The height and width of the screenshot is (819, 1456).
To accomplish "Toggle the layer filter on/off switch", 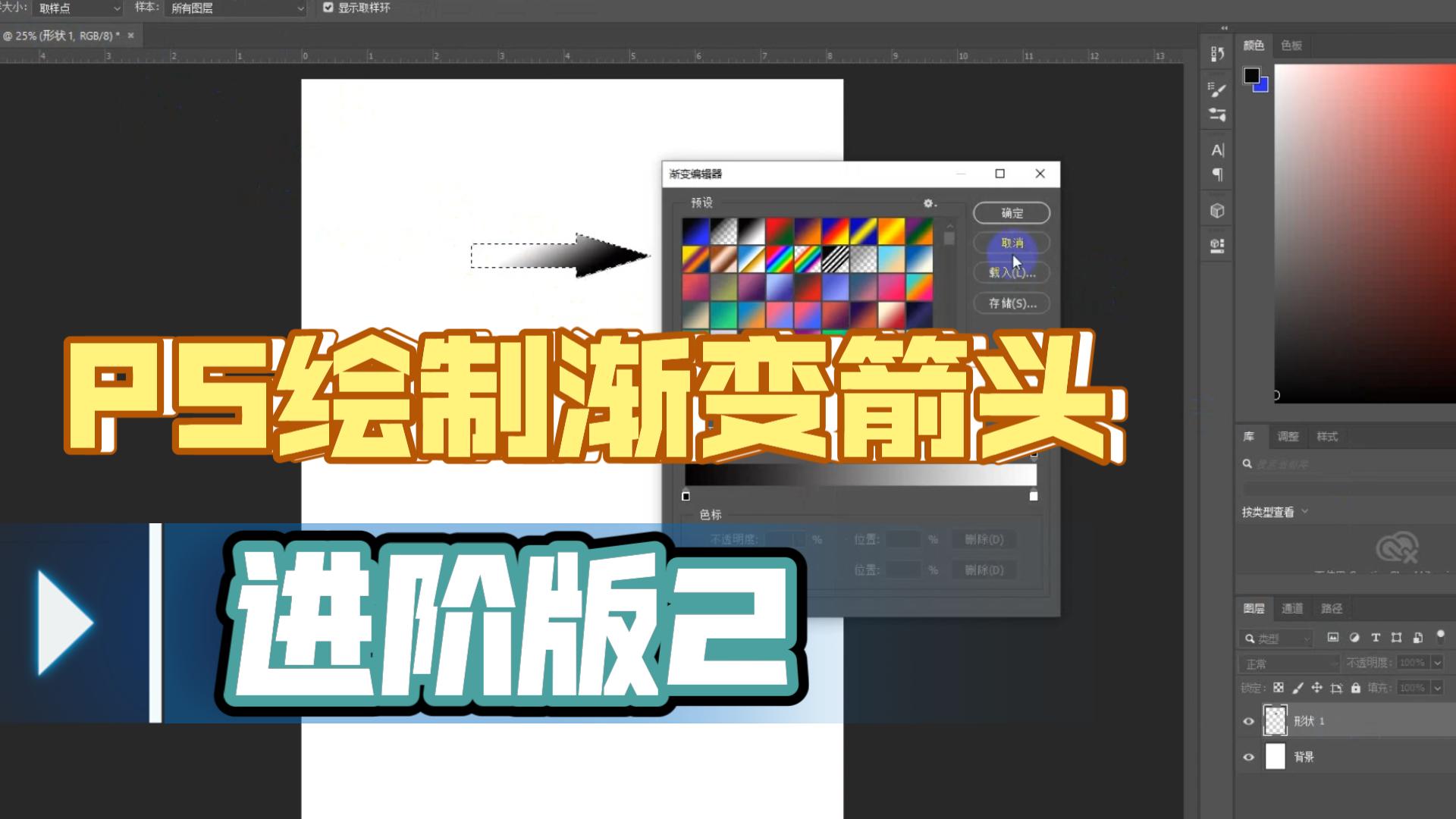I will coord(1441,636).
